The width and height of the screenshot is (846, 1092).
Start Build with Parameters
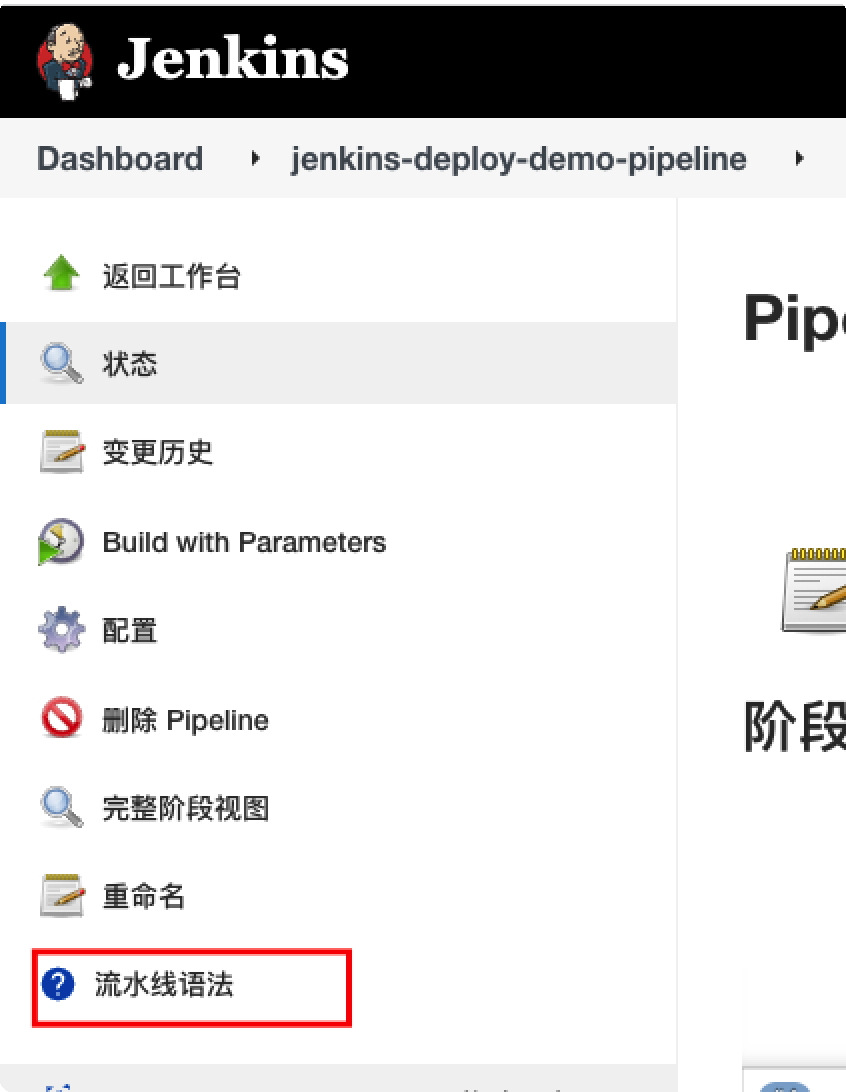point(244,542)
